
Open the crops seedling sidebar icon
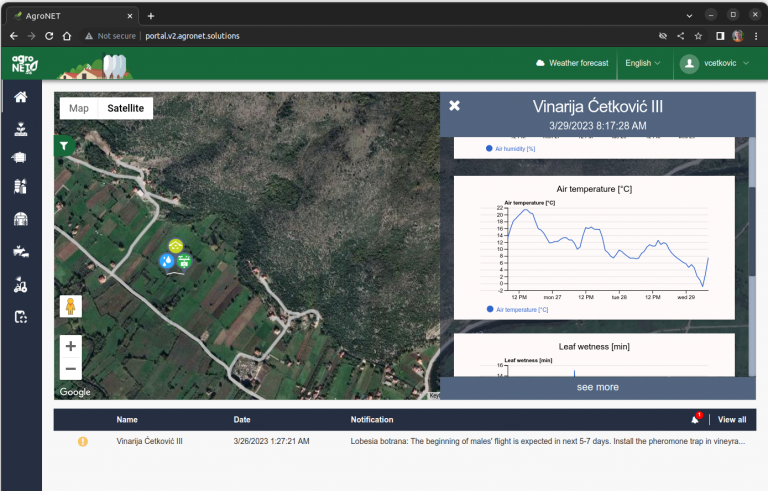20,129
